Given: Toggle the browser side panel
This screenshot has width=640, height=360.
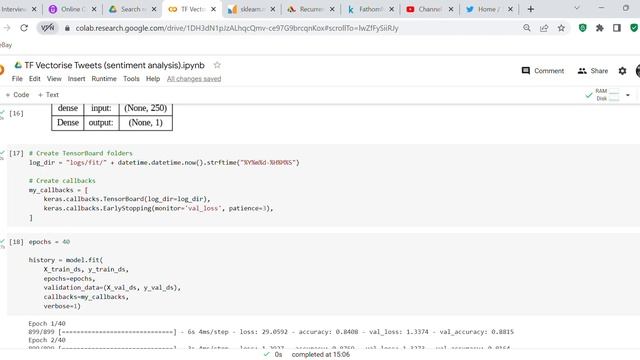Looking at the screenshot, I should coord(617,28).
